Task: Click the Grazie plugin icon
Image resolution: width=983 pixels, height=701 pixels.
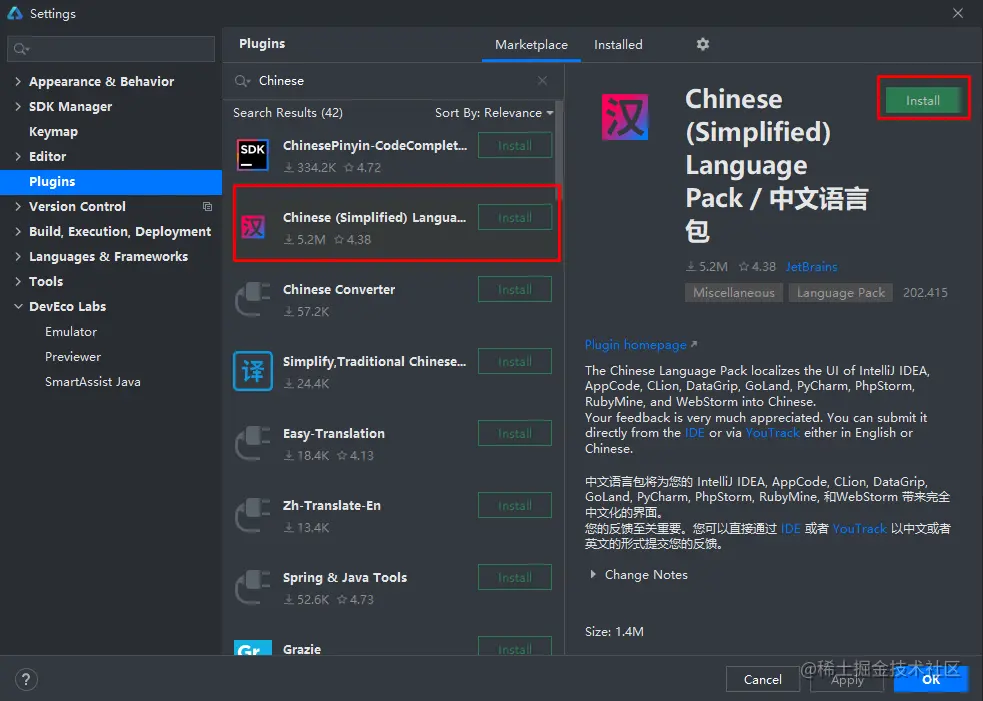Action: [x=253, y=647]
